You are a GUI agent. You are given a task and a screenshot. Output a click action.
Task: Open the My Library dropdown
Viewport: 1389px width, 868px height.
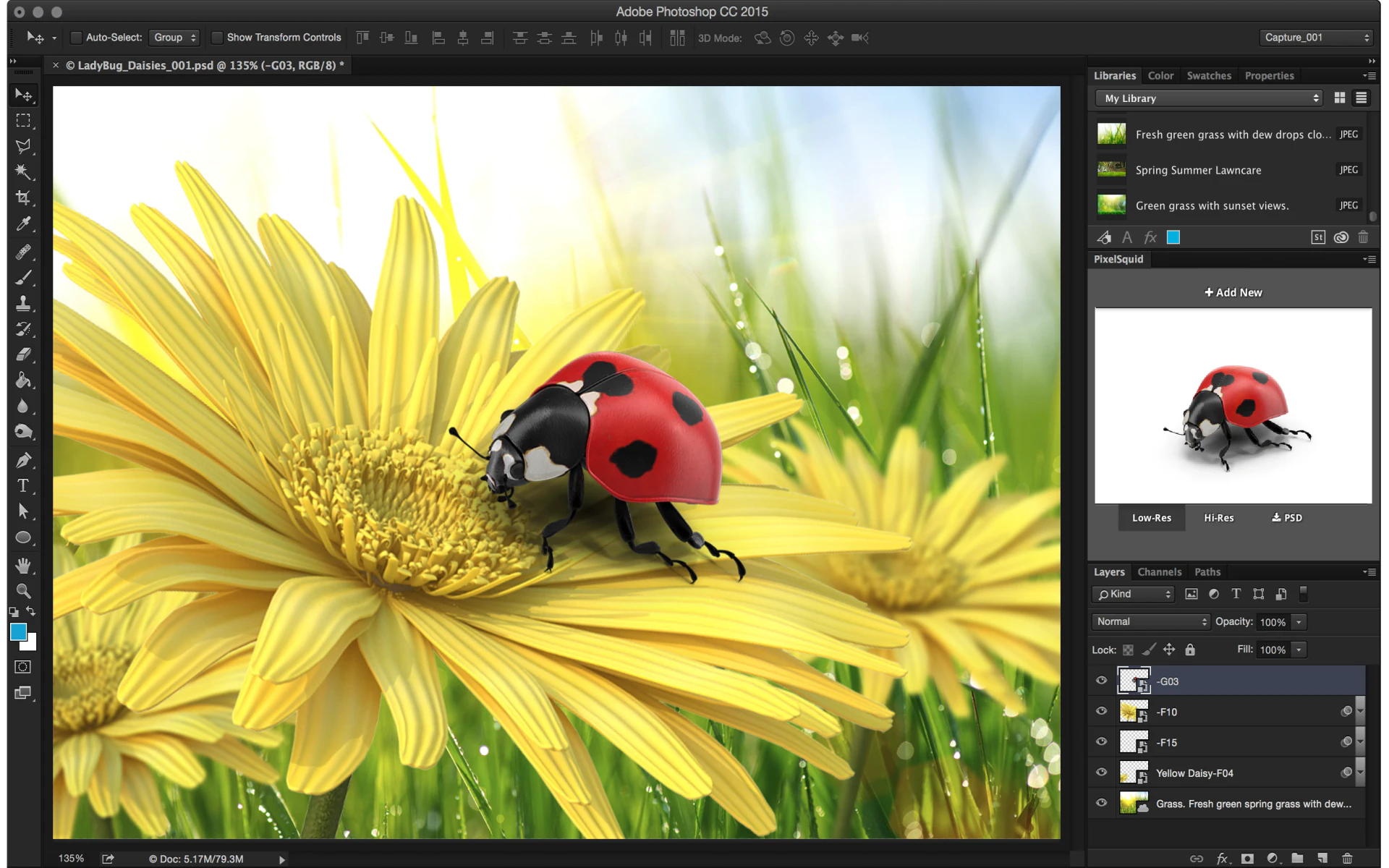coord(1208,98)
